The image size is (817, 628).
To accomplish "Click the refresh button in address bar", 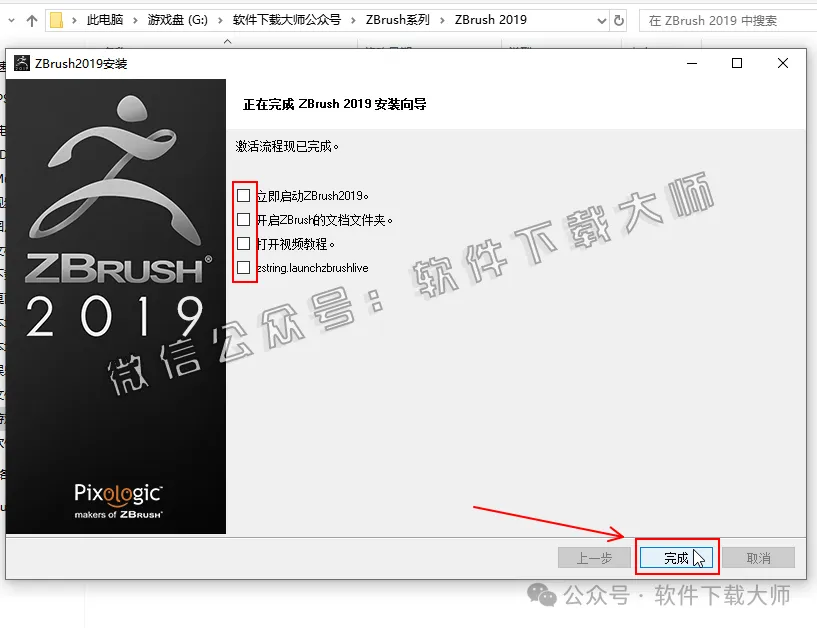I will pos(619,20).
